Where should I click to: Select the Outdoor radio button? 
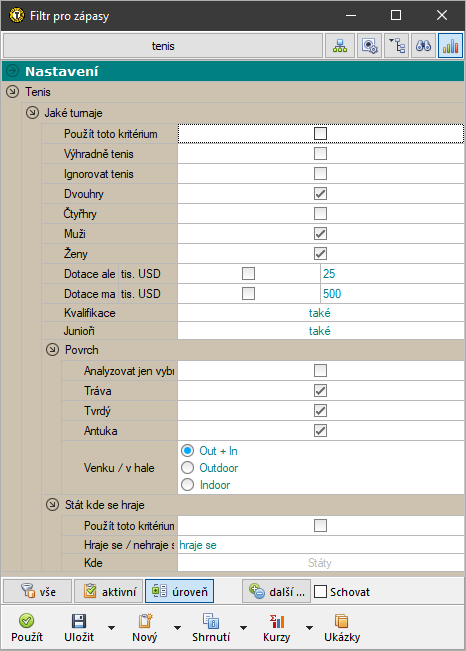click(x=188, y=468)
